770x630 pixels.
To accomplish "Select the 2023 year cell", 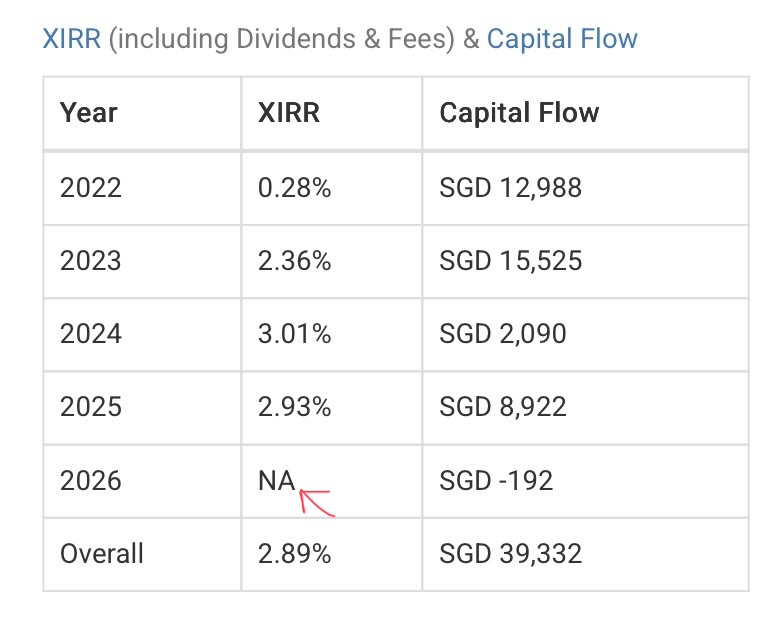I will (x=91, y=260).
